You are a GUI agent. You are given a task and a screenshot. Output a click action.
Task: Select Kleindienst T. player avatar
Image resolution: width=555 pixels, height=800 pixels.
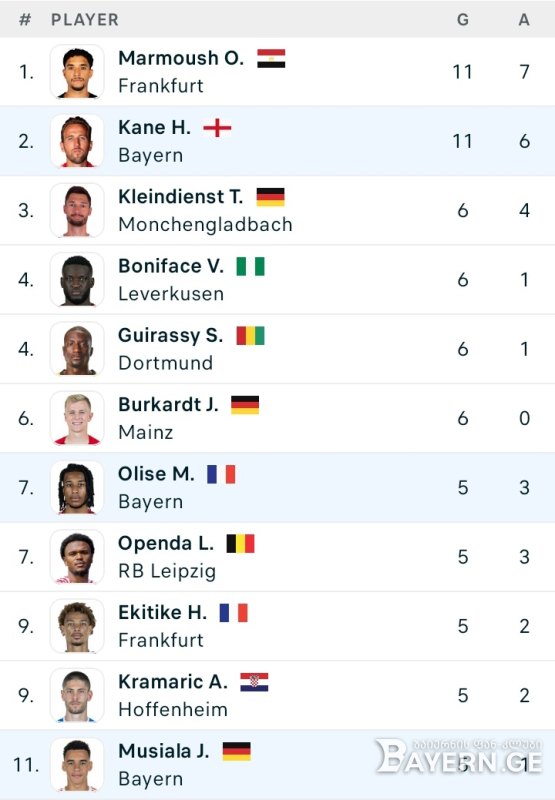(77, 210)
